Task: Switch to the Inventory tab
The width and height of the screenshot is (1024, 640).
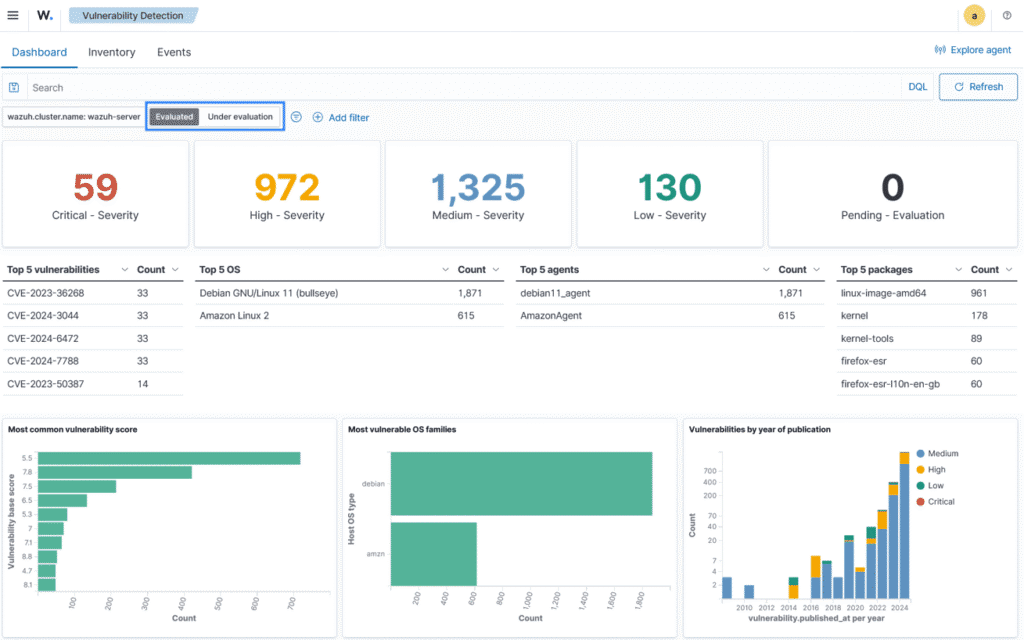Action: (x=111, y=52)
